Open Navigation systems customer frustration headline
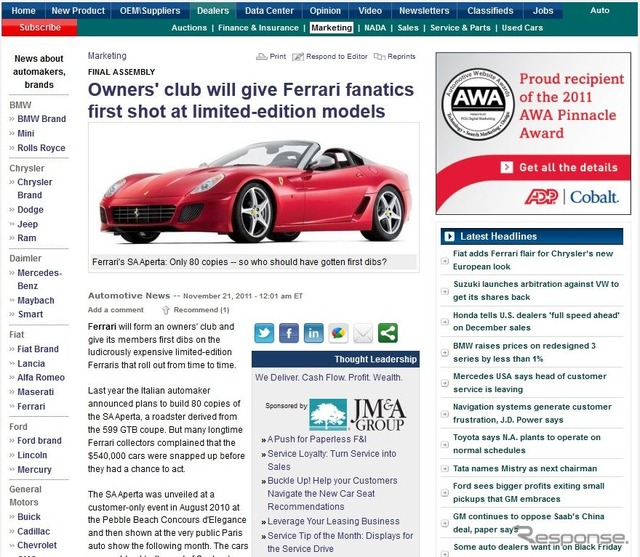The height and width of the screenshot is (557, 640). pyautogui.click(x=532, y=413)
